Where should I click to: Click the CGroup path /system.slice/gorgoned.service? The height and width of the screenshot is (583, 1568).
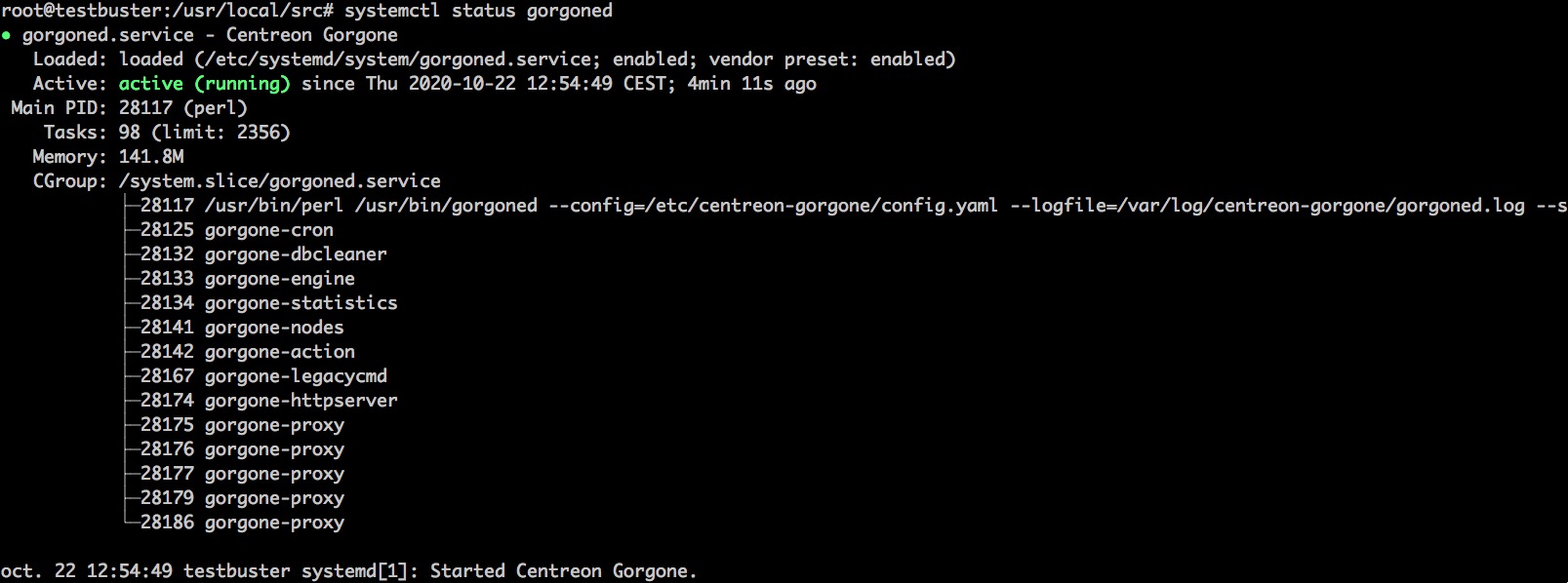coord(279,181)
